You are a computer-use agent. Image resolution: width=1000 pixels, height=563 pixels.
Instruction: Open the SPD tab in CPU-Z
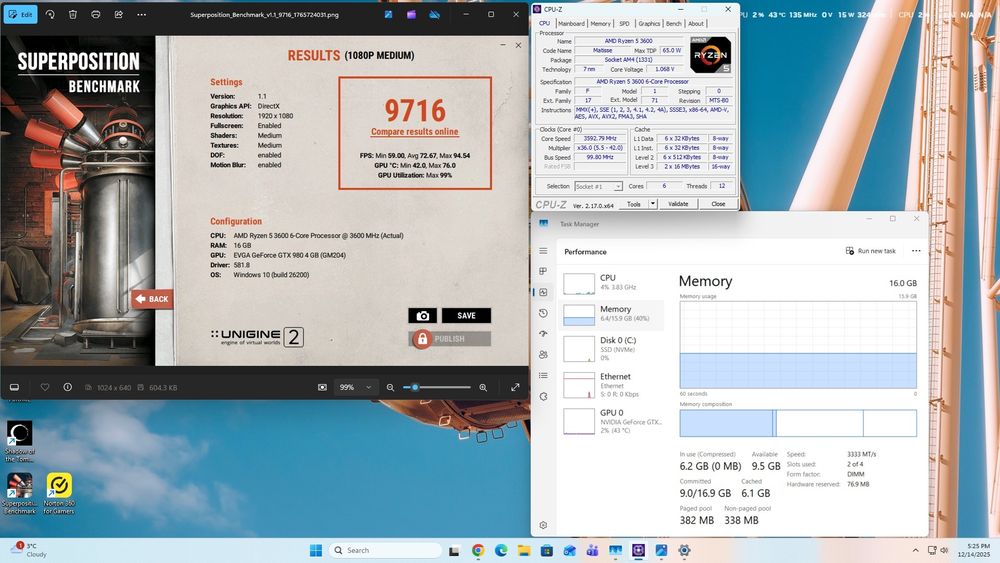(624, 24)
